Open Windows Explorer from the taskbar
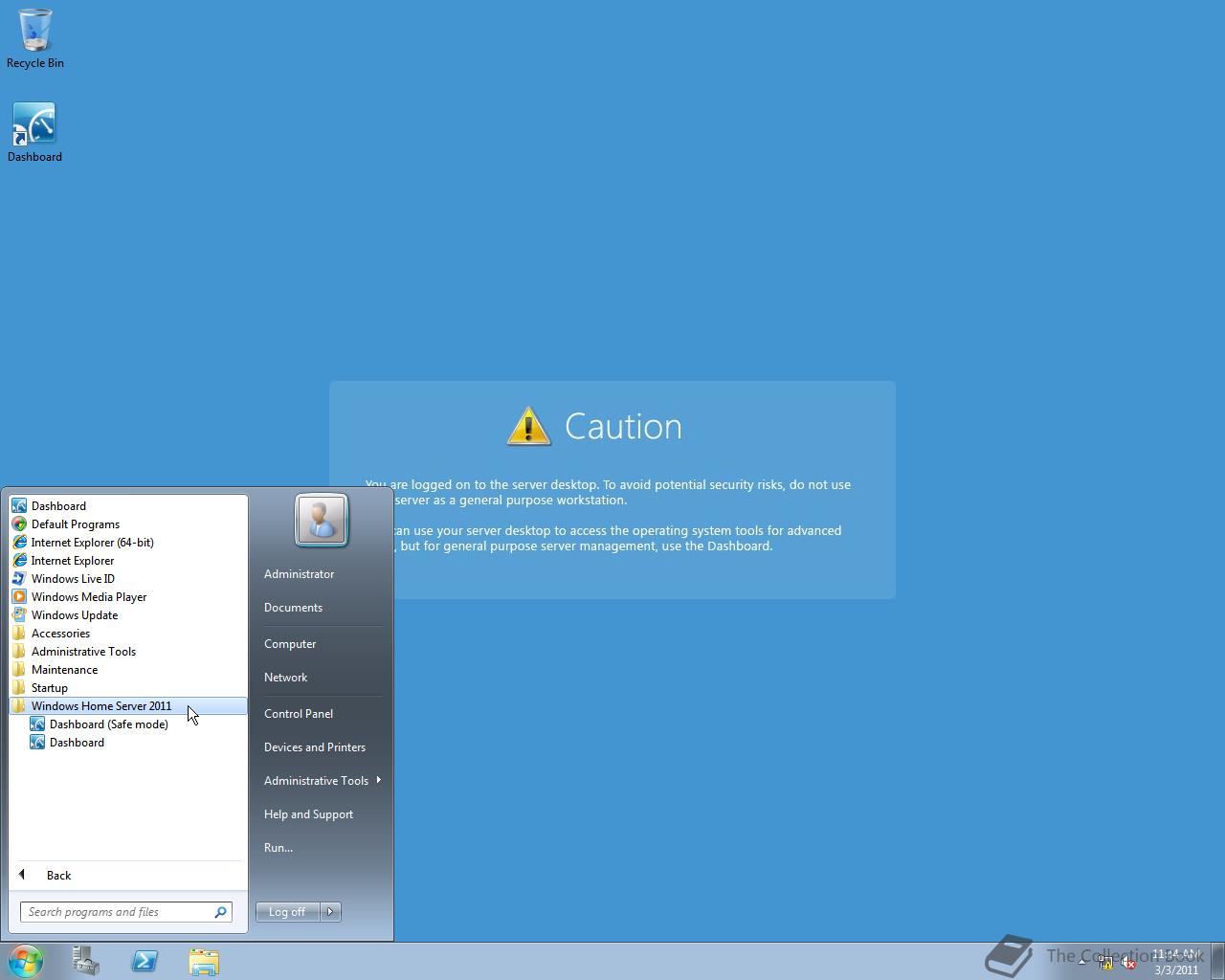This screenshot has width=1225, height=980. coord(204,962)
